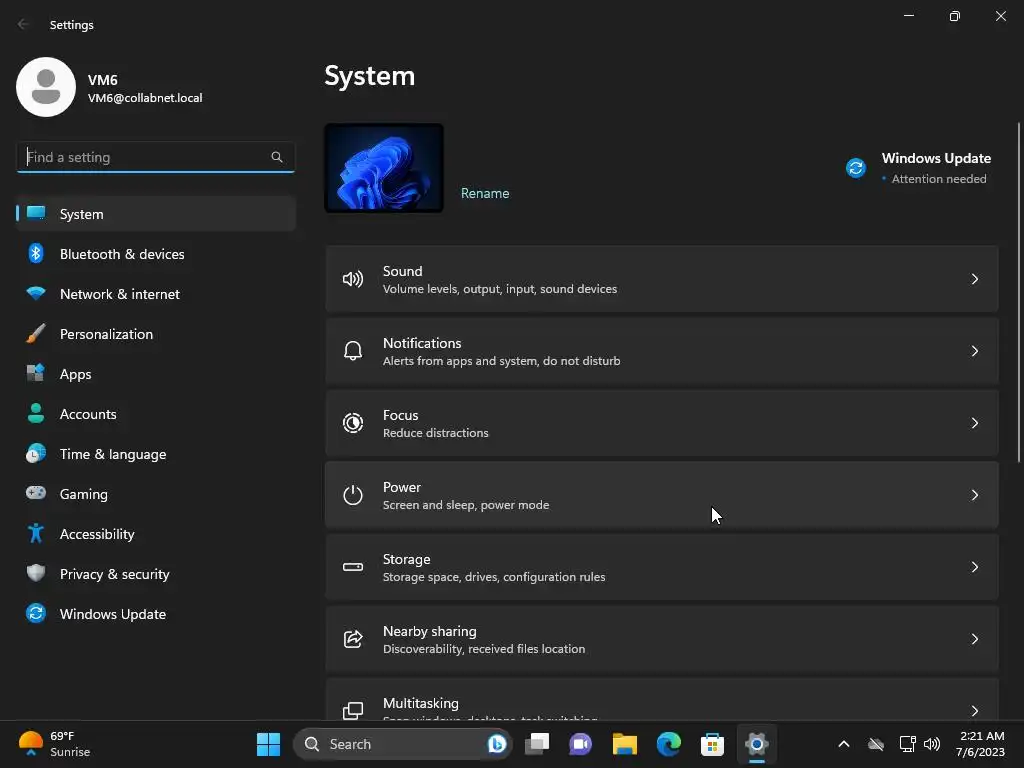Viewport: 1024px width, 768px height.
Task: Click the volume icon in system tray
Action: 932,744
